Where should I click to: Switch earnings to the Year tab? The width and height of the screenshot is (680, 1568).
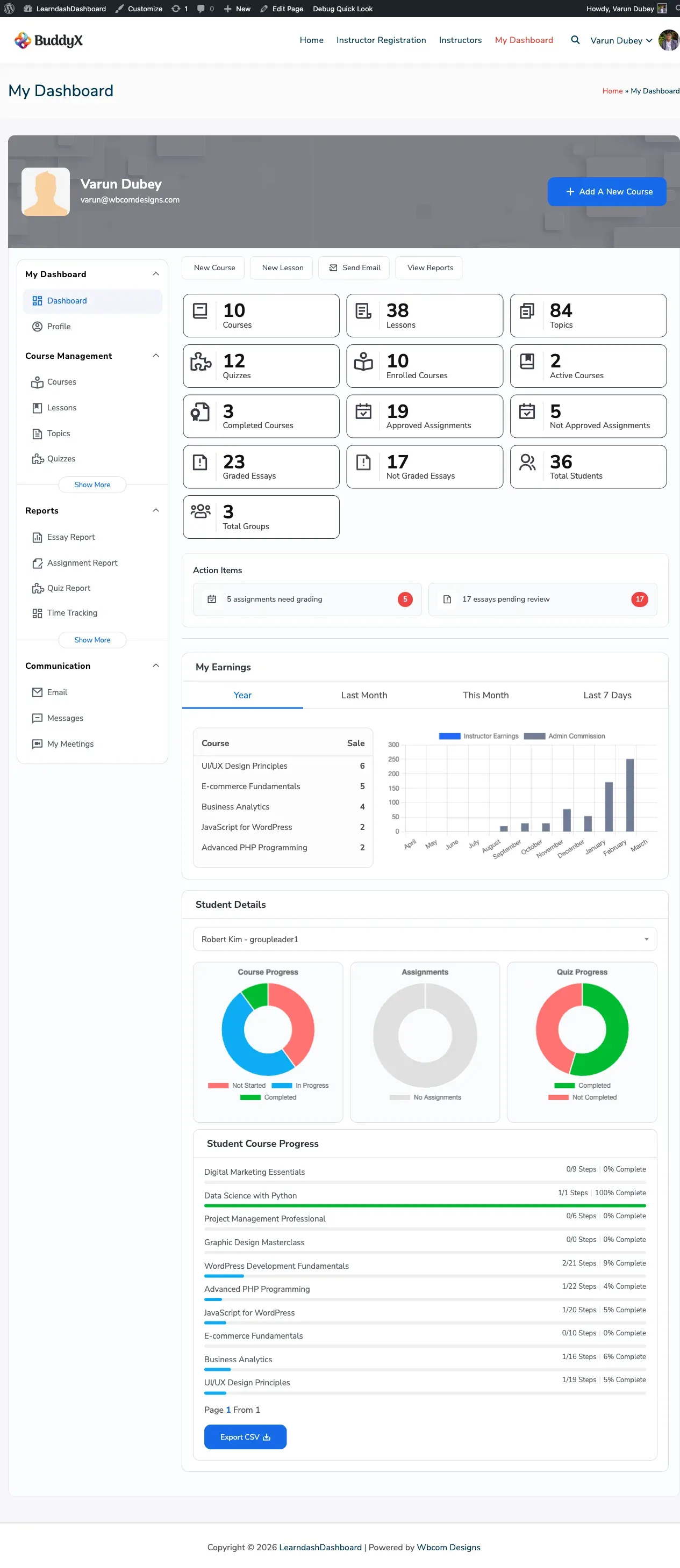(242, 695)
